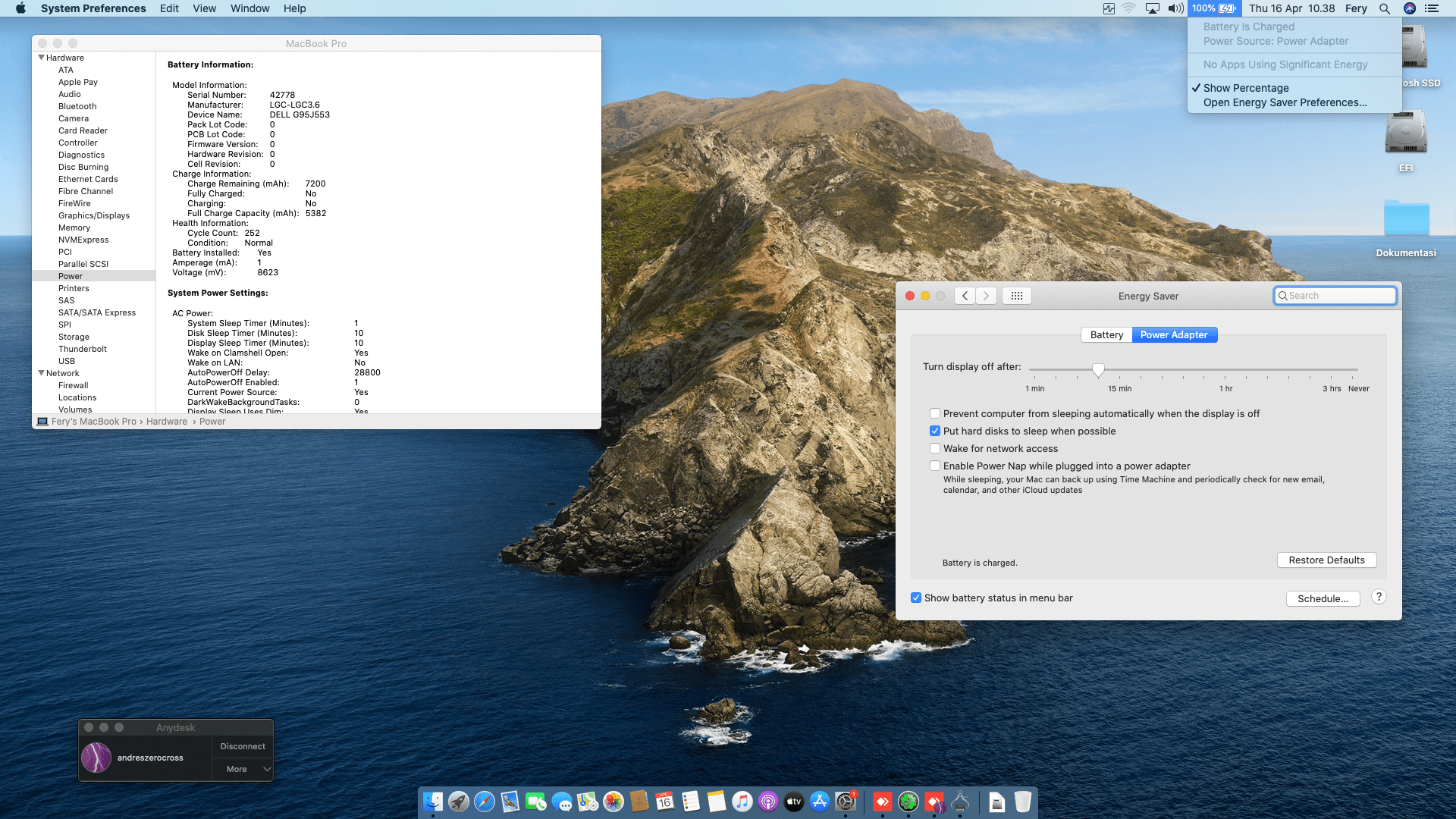Click the volume icon in menu bar
Image resolution: width=1456 pixels, height=819 pixels.
(1175, 8)
